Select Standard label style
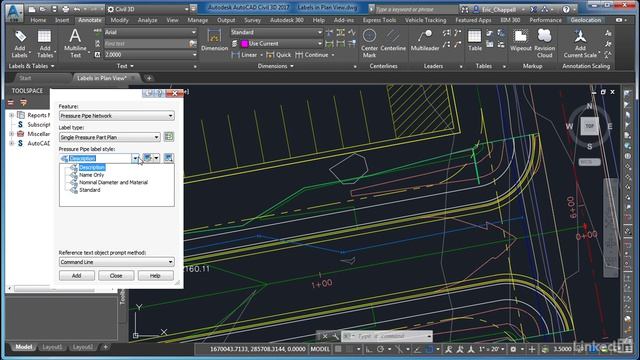 89,190
